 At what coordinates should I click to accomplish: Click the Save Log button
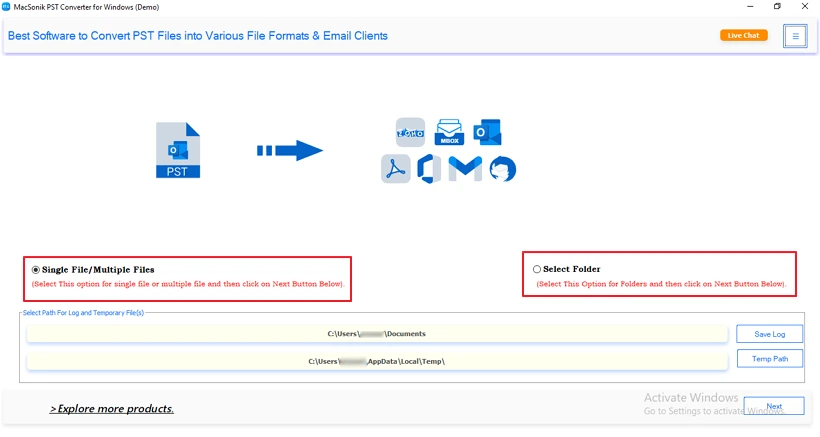point(769,334)
